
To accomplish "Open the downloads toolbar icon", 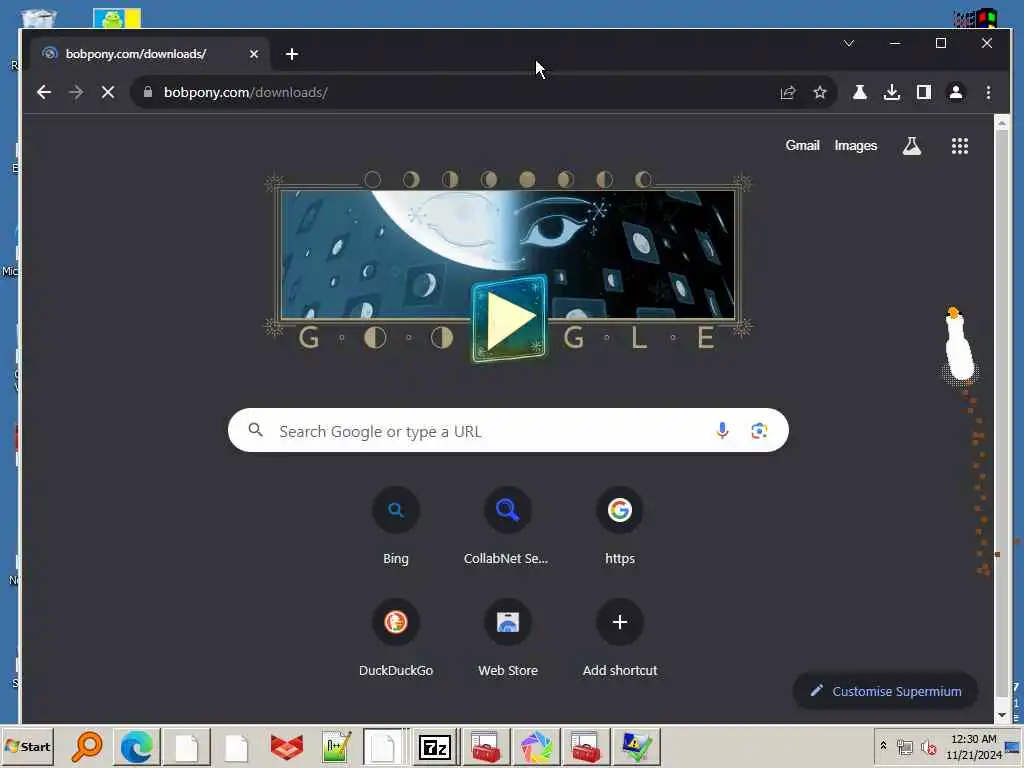I will (x=891, y=92).
